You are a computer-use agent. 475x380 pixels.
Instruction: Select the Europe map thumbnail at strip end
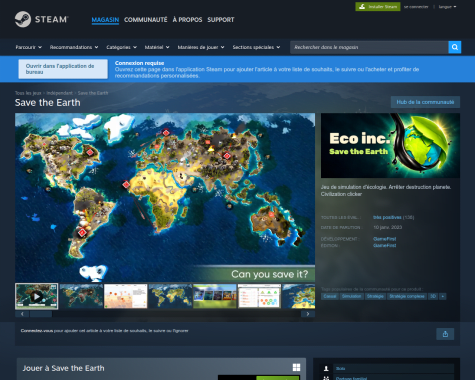[299, 296]
